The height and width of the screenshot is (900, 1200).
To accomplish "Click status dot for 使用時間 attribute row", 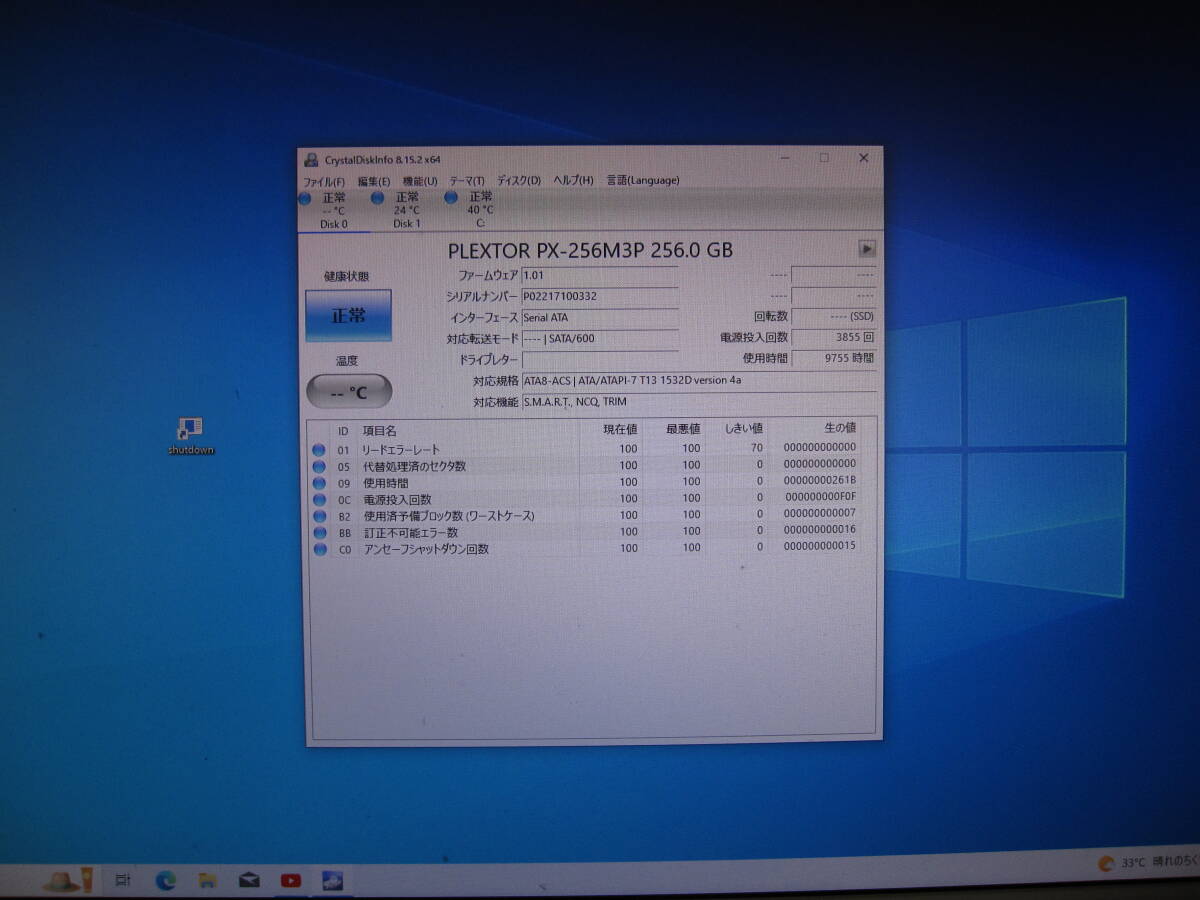I will coord(319,483).
